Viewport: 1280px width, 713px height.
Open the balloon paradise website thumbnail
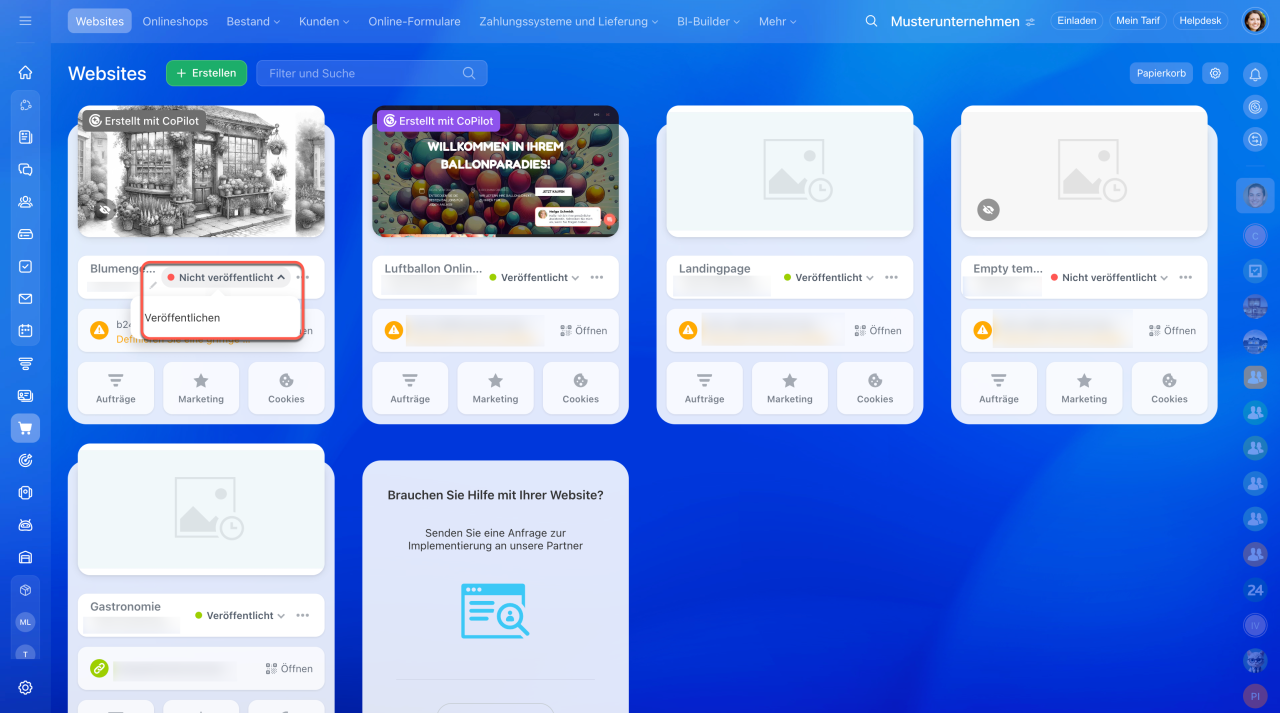click(x=496, y=172)
